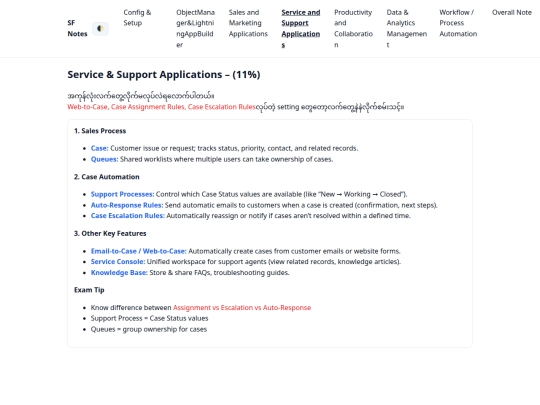Click 'Store & share FAQs, troubleshooting guides' text
The image size is (540, 405).
point(219,273)
